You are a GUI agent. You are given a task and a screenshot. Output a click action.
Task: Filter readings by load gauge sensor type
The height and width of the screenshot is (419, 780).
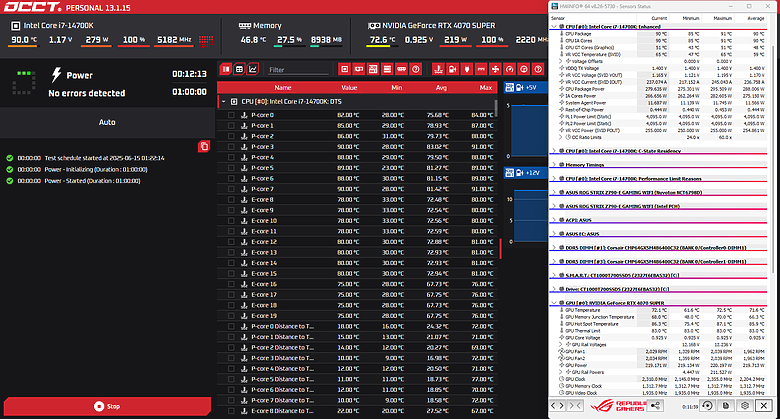(509, 69)
